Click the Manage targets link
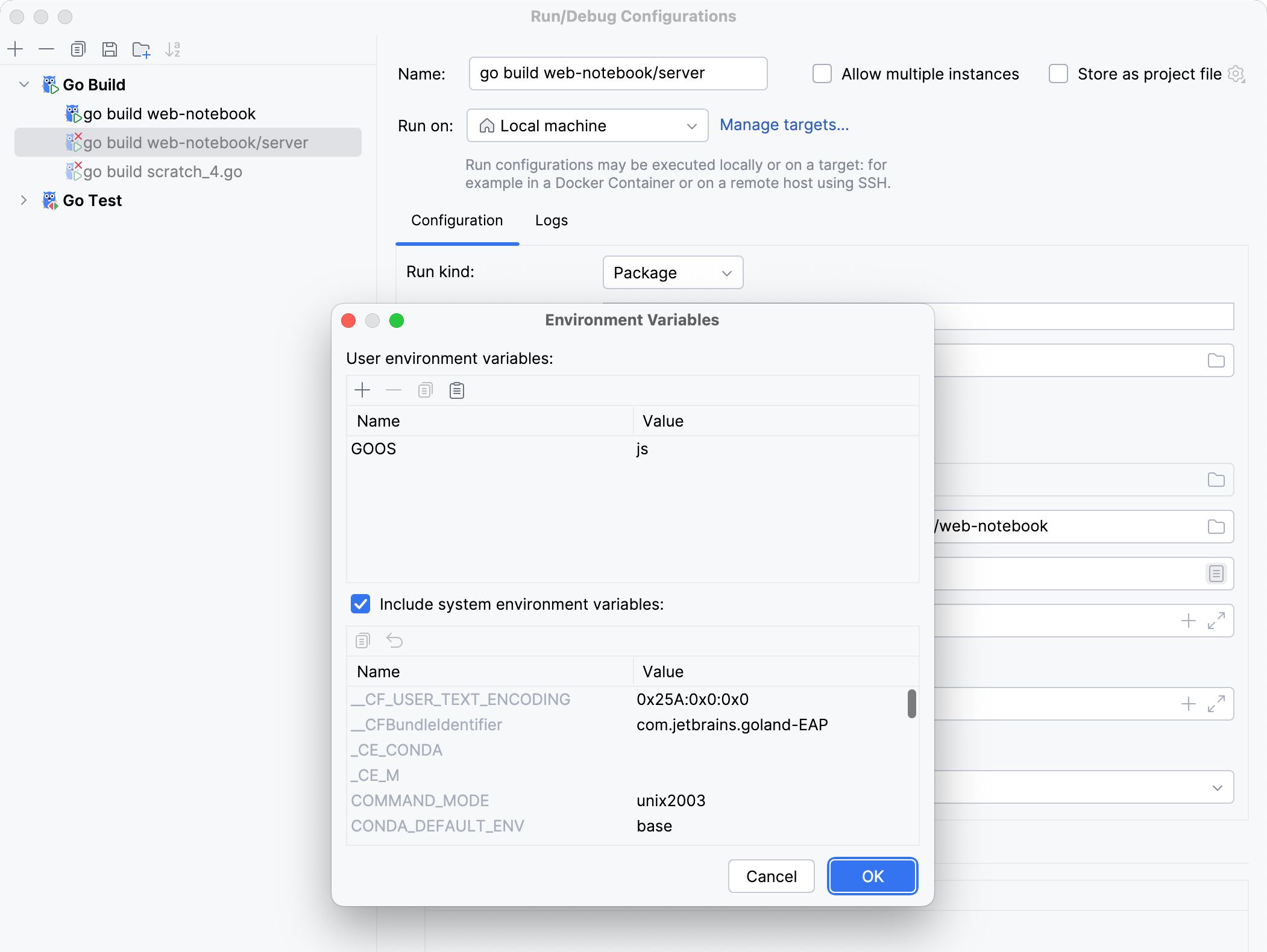Screen dimensions: 1267x952 (784, 125)
